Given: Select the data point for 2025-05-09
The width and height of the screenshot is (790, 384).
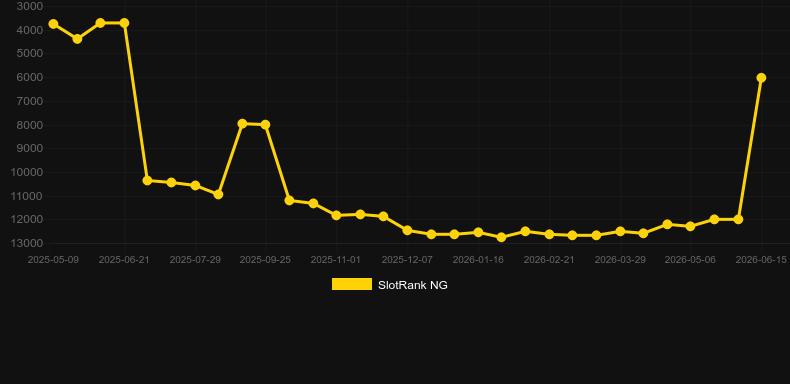Looking at the screenshot, I should (x=53, y=24).
